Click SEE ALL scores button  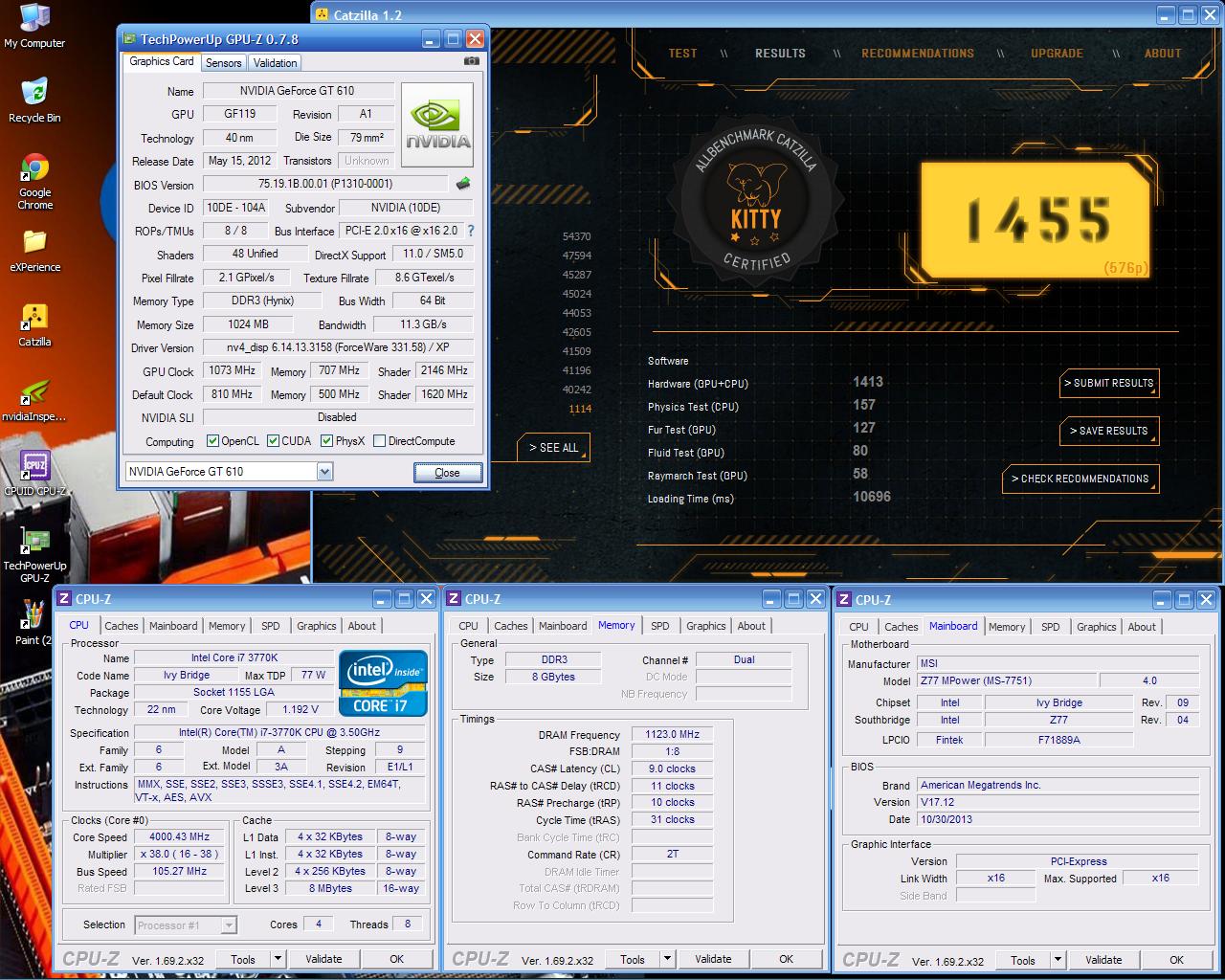pos(554,448)
